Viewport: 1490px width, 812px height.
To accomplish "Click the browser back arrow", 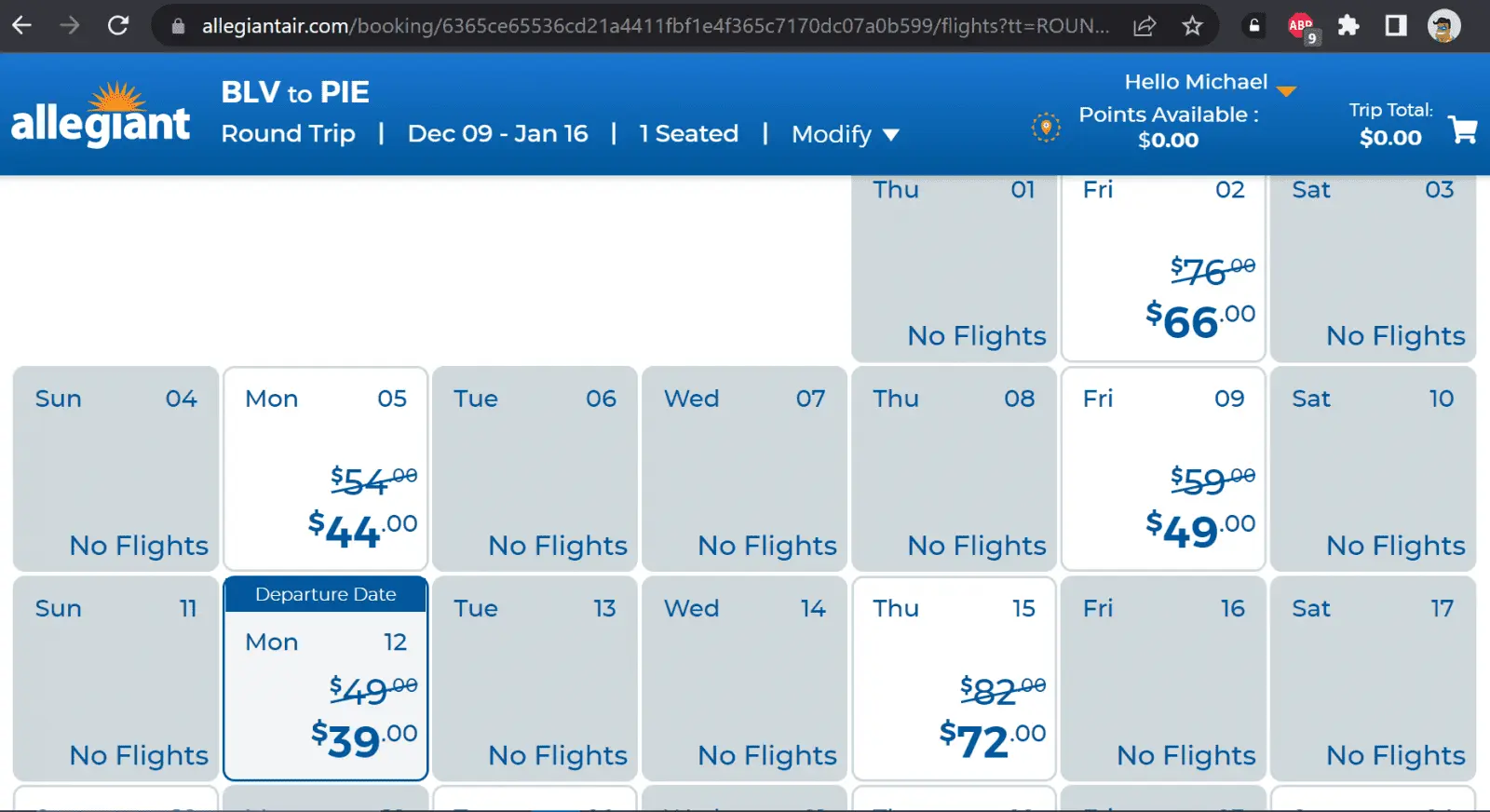I will (22, 25).
